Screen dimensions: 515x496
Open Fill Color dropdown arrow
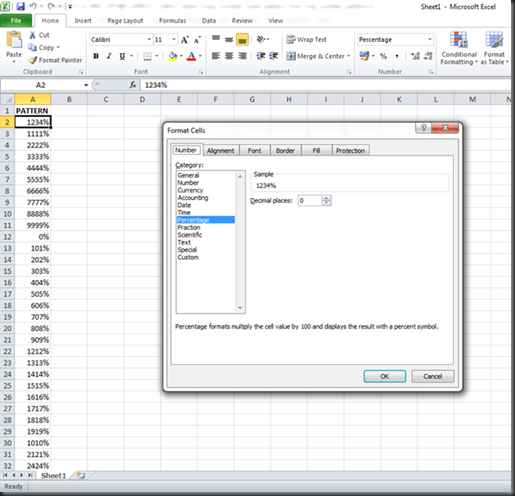(x=181, y=56)
